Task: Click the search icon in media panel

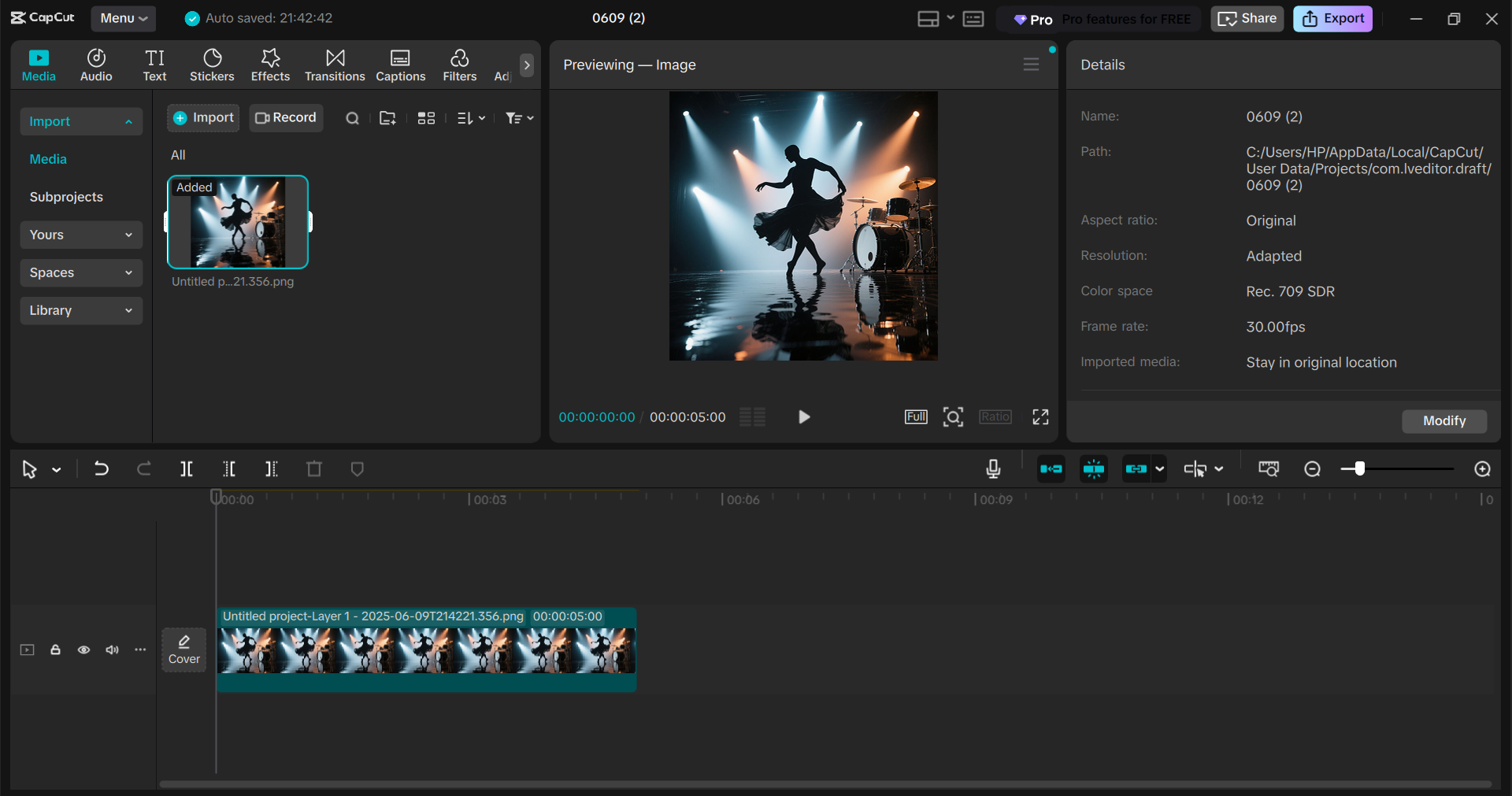Action: click(x=352, y=118)
